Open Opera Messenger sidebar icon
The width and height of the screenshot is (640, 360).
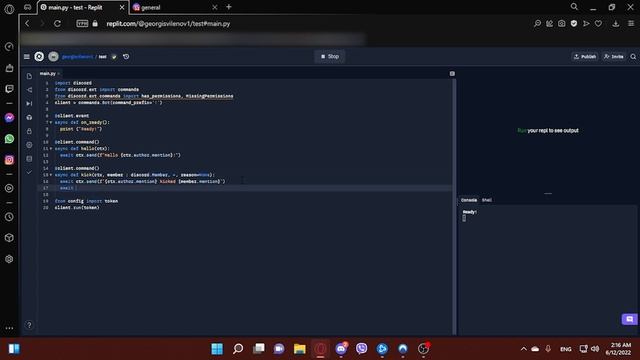point(9,118)
